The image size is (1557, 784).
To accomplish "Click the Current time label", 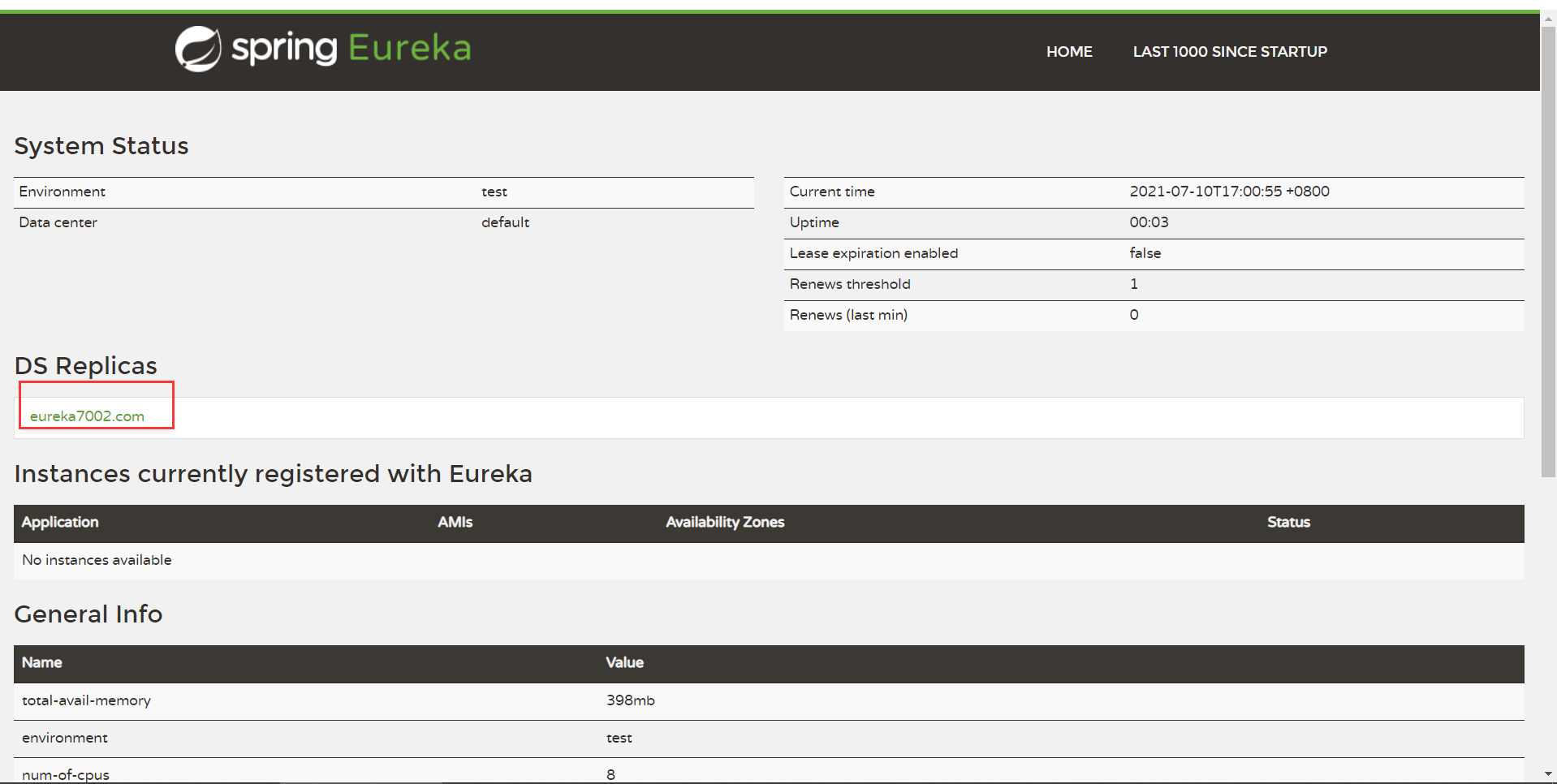I will [x=832, y=192].
